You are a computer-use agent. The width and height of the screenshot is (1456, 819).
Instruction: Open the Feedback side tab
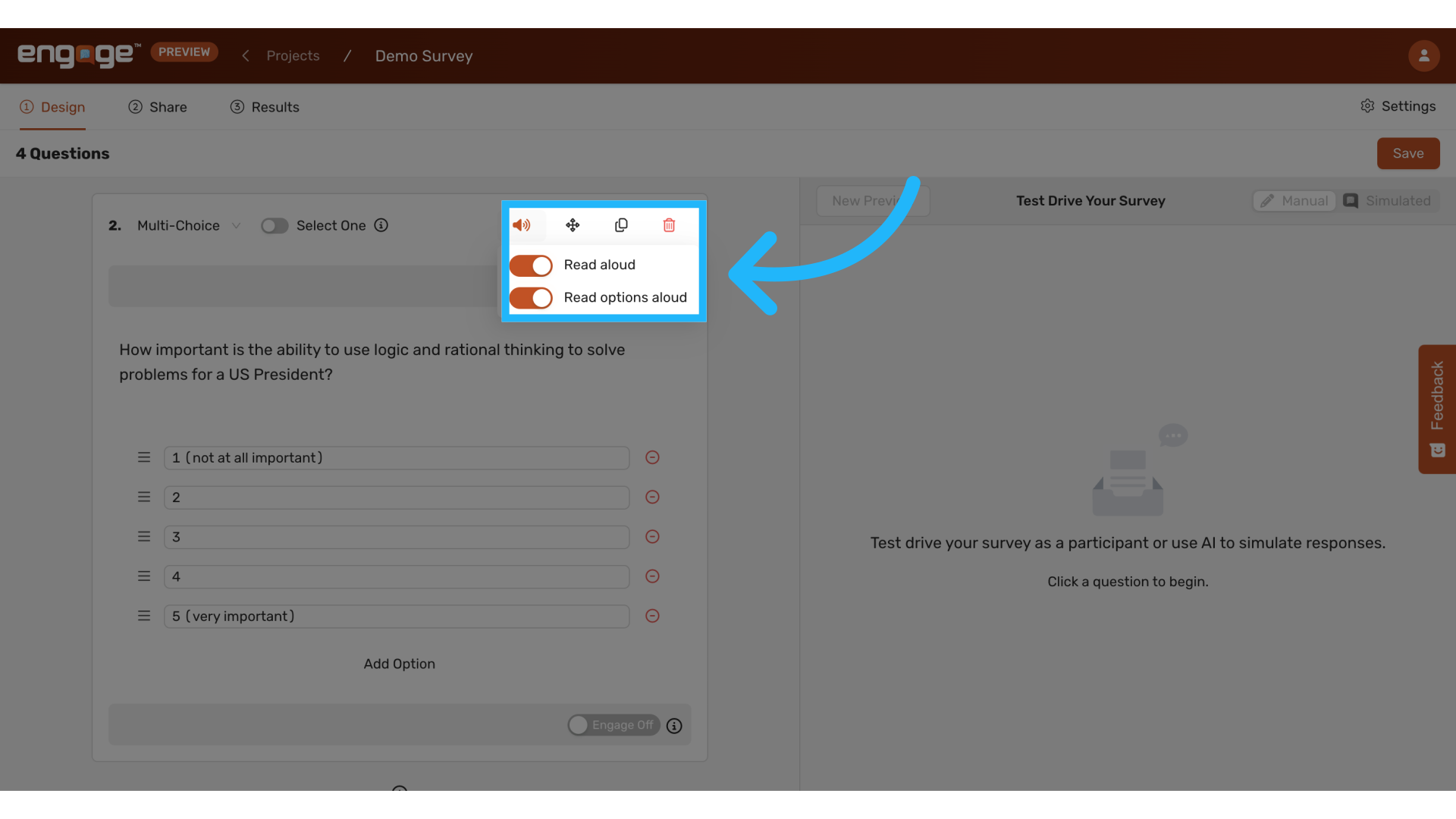pyautogui.click(x=1437, y=409)
